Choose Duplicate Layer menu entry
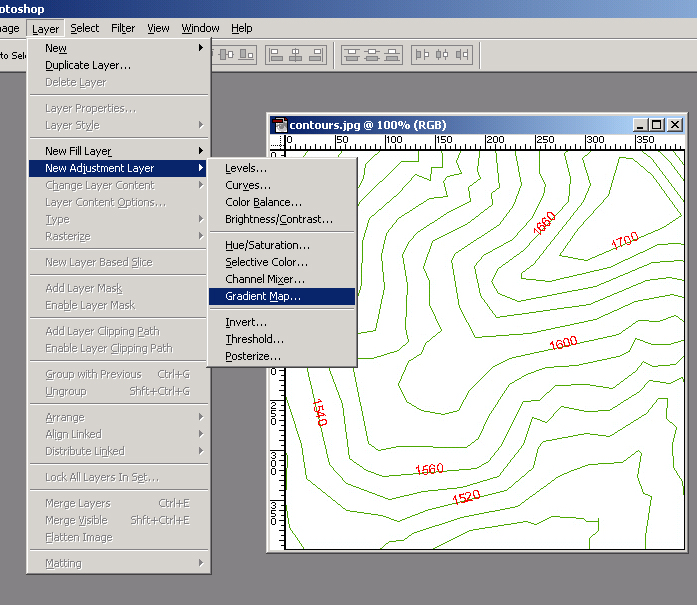Screen dimensions: 697x605 point(88,65)
